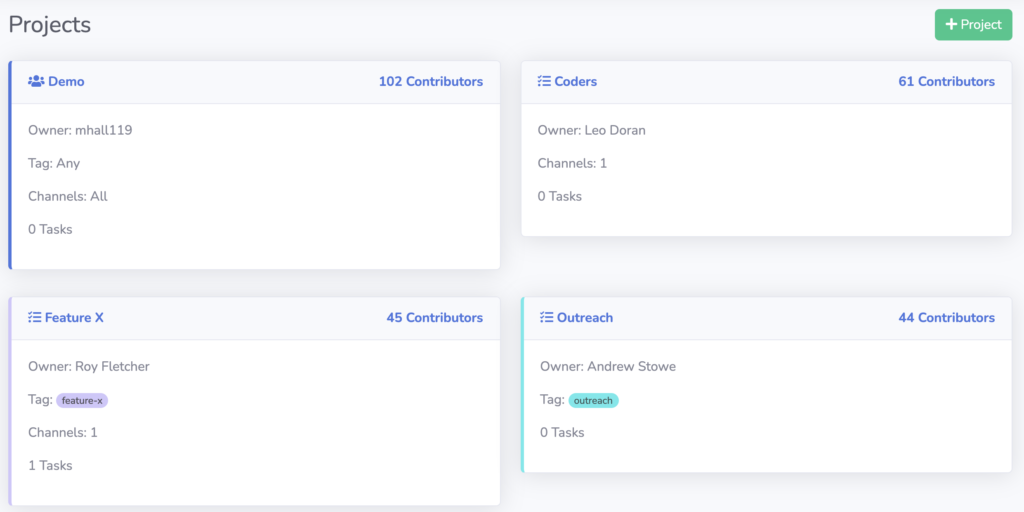Click the people icon beside Demo
Image resolution: width=1024 pixels, height=512 pixels.
click(36, 82)
